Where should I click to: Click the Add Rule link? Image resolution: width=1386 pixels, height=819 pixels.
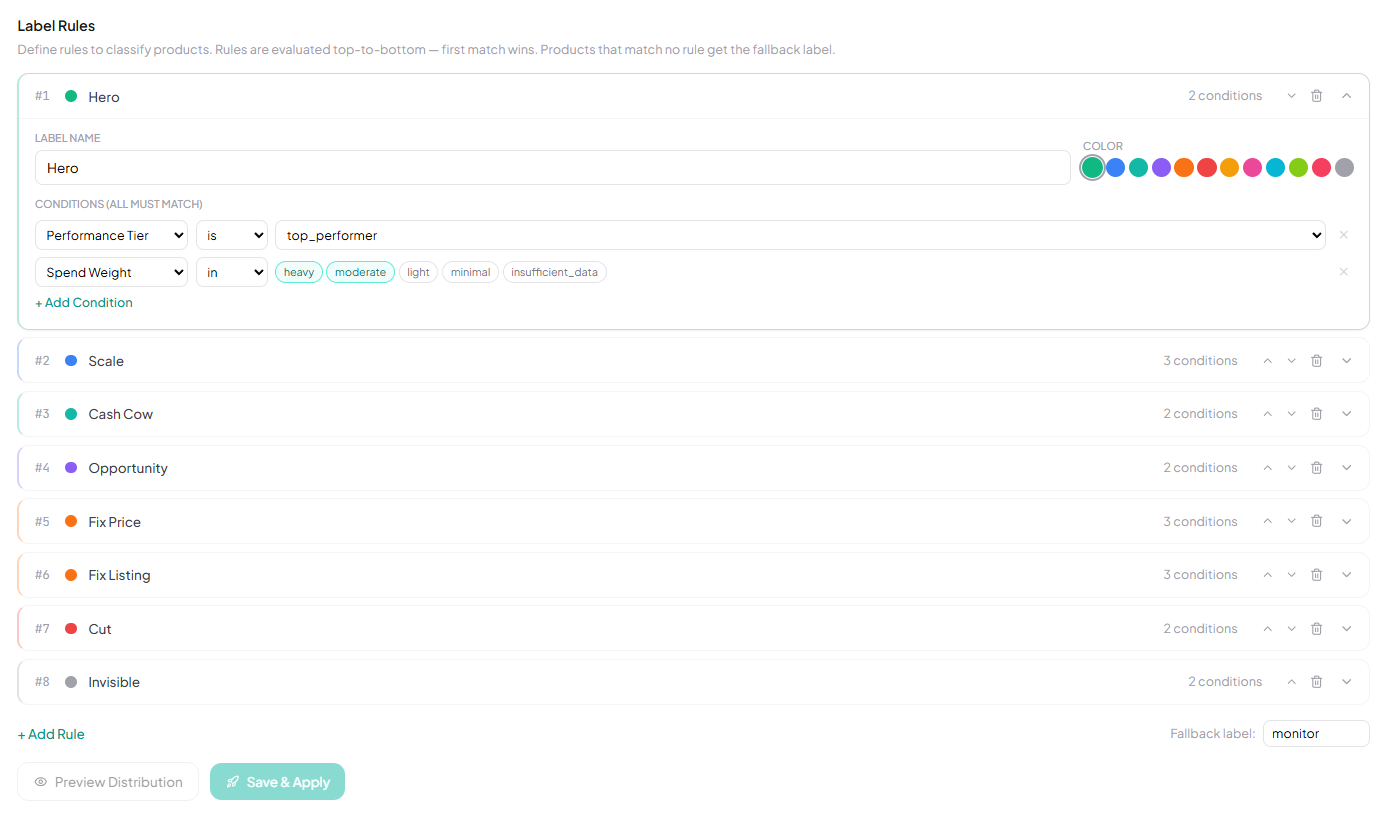click(50, 733)
